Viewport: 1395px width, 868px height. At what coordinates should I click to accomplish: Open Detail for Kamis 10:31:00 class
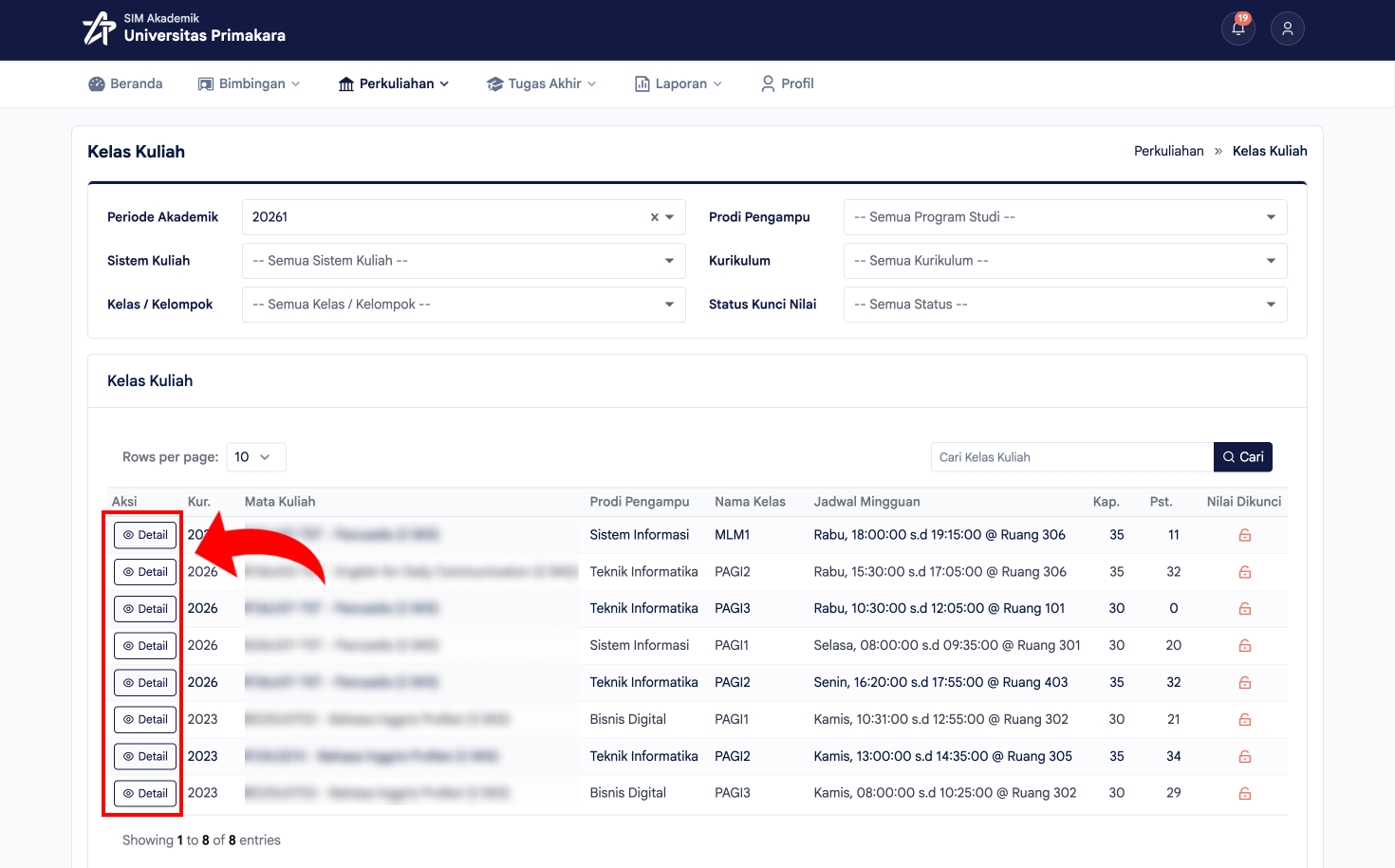[145, 720]
